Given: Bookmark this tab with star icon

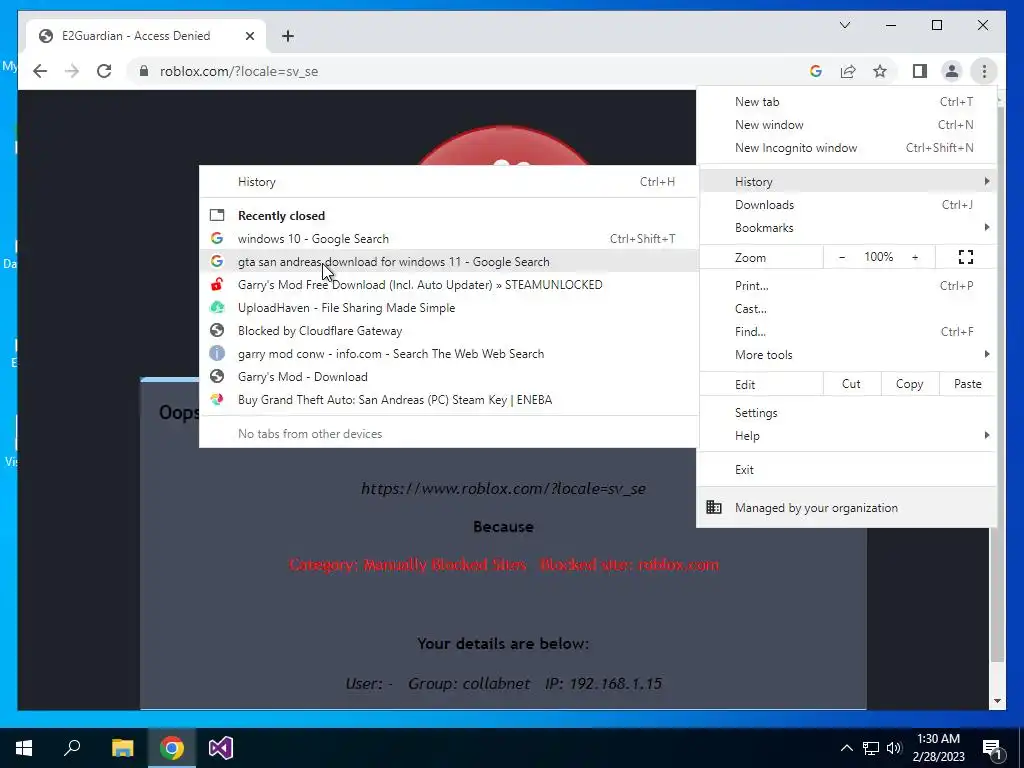Looking at the screenshot, I should (x=880, y=71).
